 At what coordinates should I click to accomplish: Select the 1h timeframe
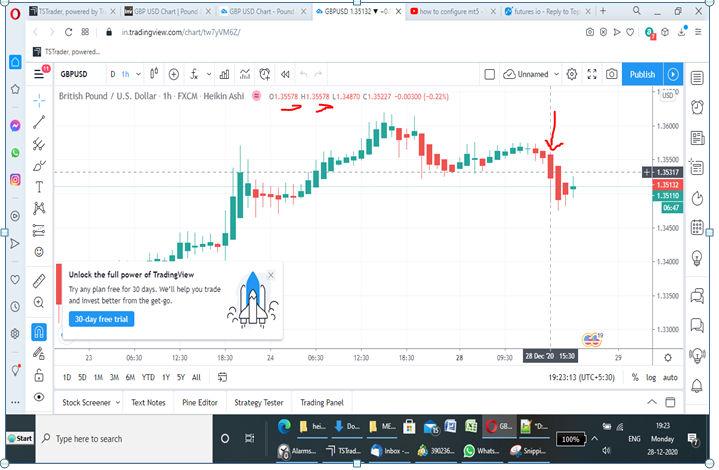[x=125, y=74]
